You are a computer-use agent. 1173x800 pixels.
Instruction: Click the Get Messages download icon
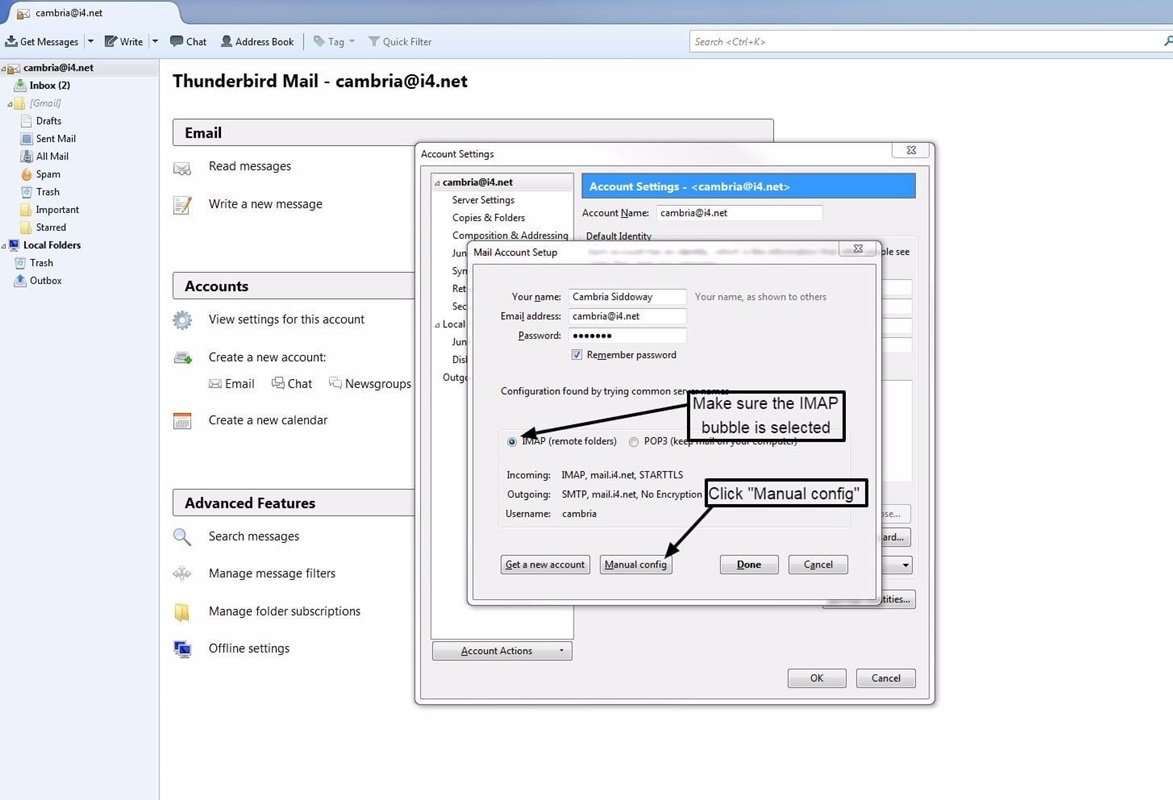(x=11, y=41)
